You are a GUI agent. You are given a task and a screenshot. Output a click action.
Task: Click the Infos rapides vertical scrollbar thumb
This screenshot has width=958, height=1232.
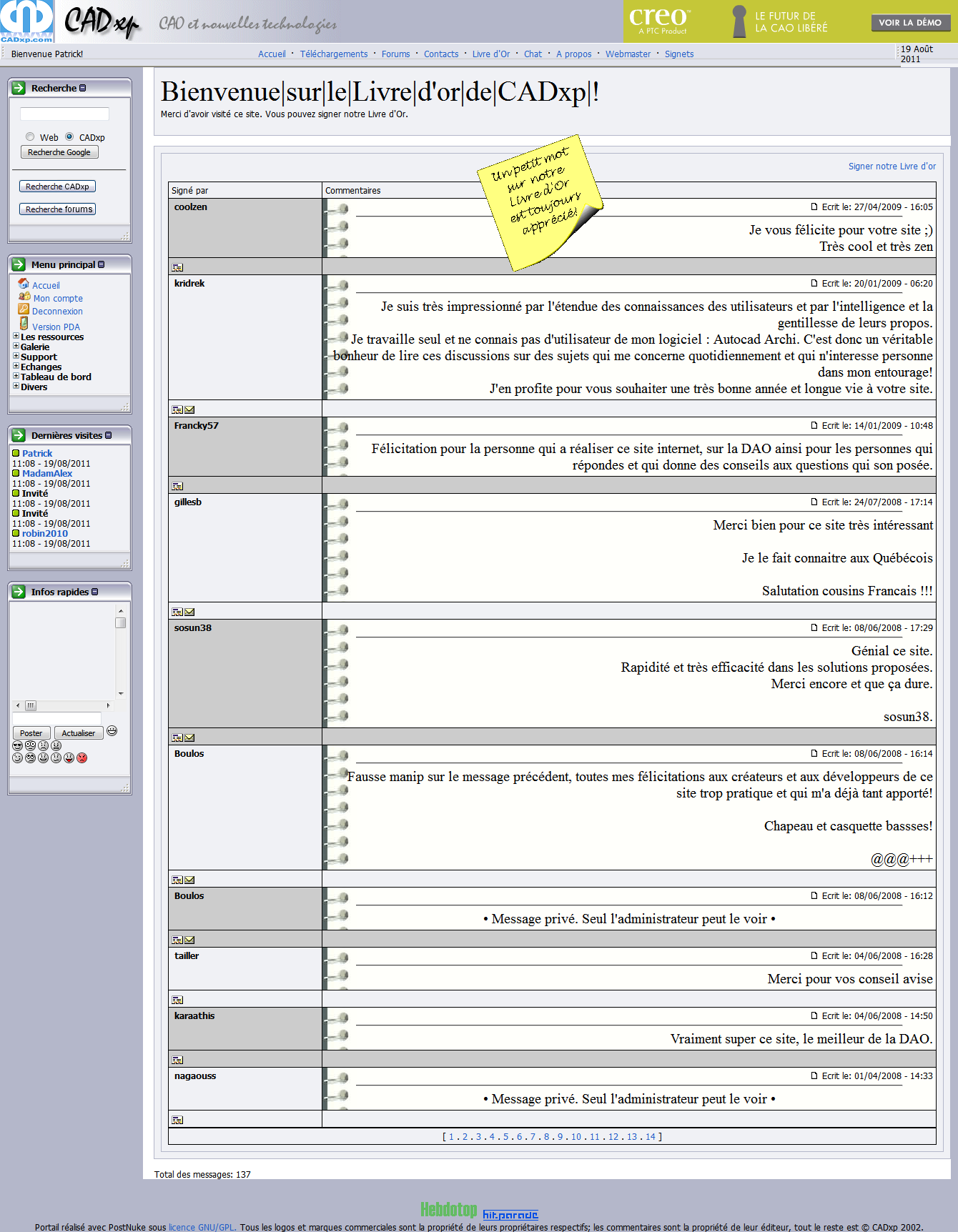point(121,622)
